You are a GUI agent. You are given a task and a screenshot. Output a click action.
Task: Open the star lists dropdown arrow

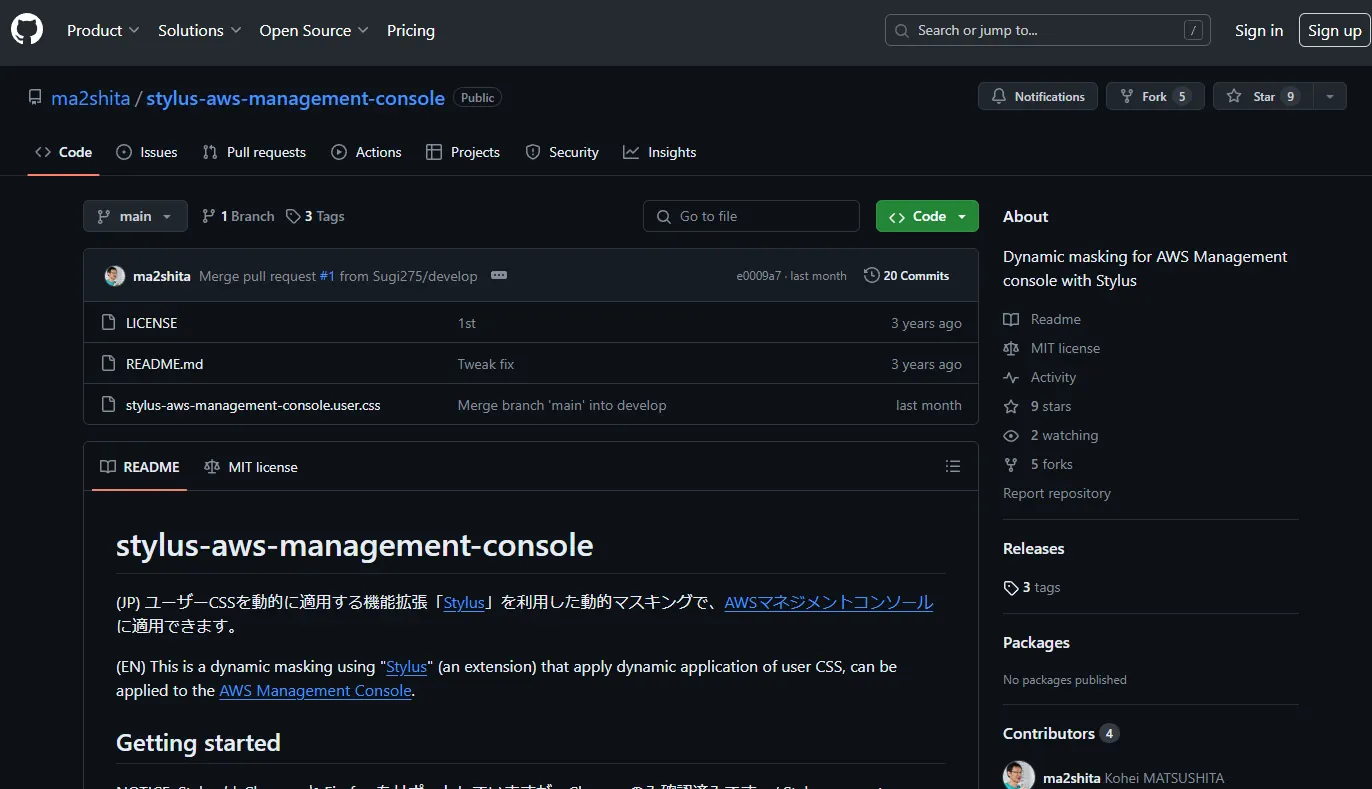pos(1329,97)
